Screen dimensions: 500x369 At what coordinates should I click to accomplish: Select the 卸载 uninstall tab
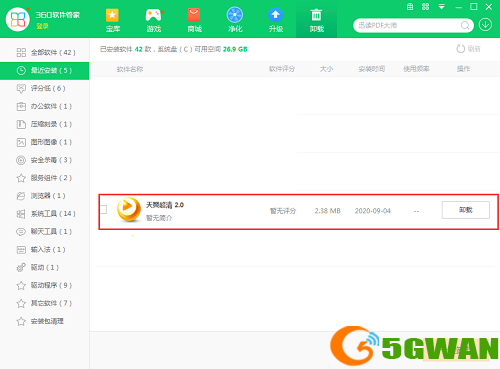point(316,20)
